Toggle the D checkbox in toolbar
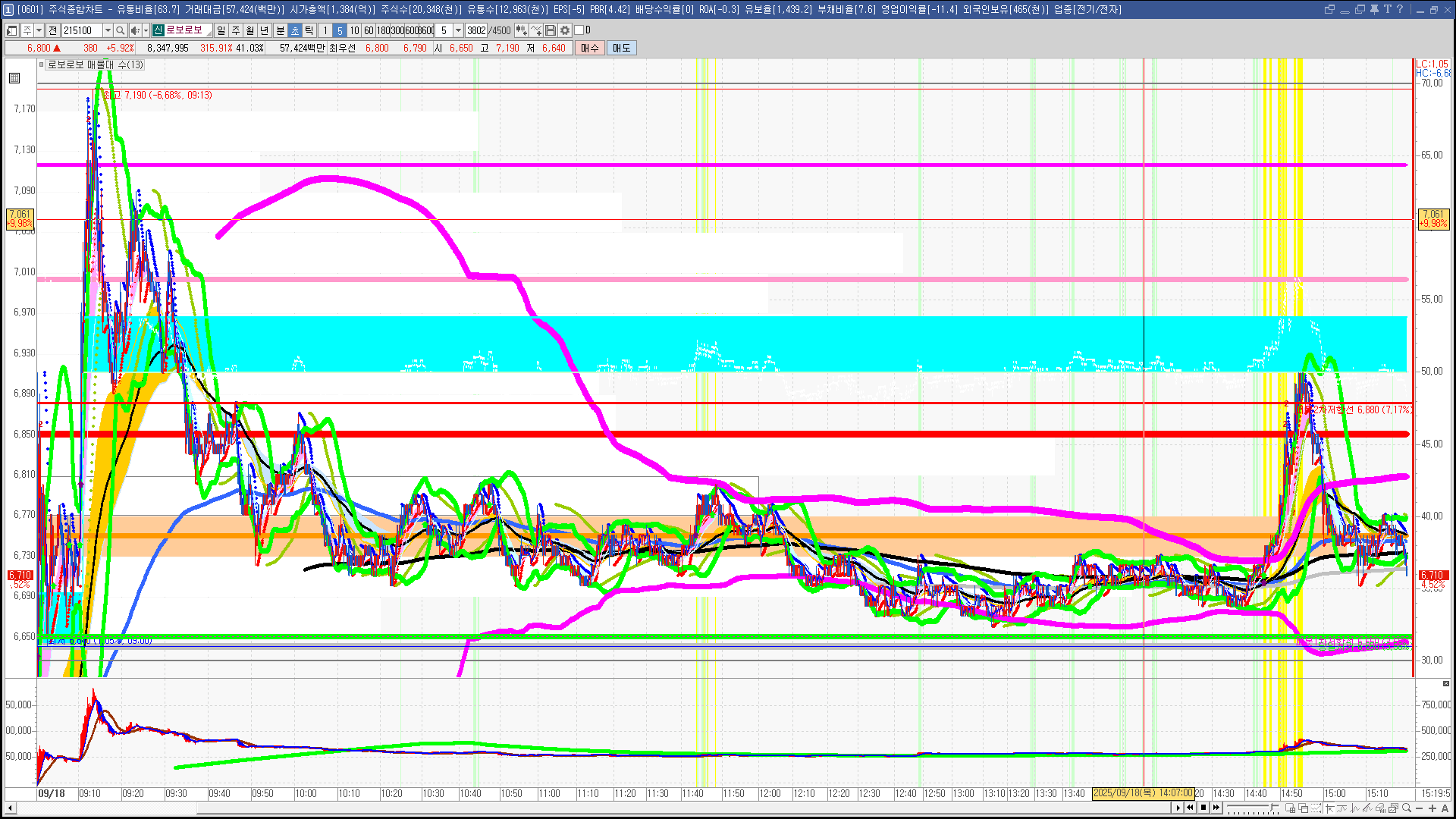The image size is (1456, 819). pos(579,30)
